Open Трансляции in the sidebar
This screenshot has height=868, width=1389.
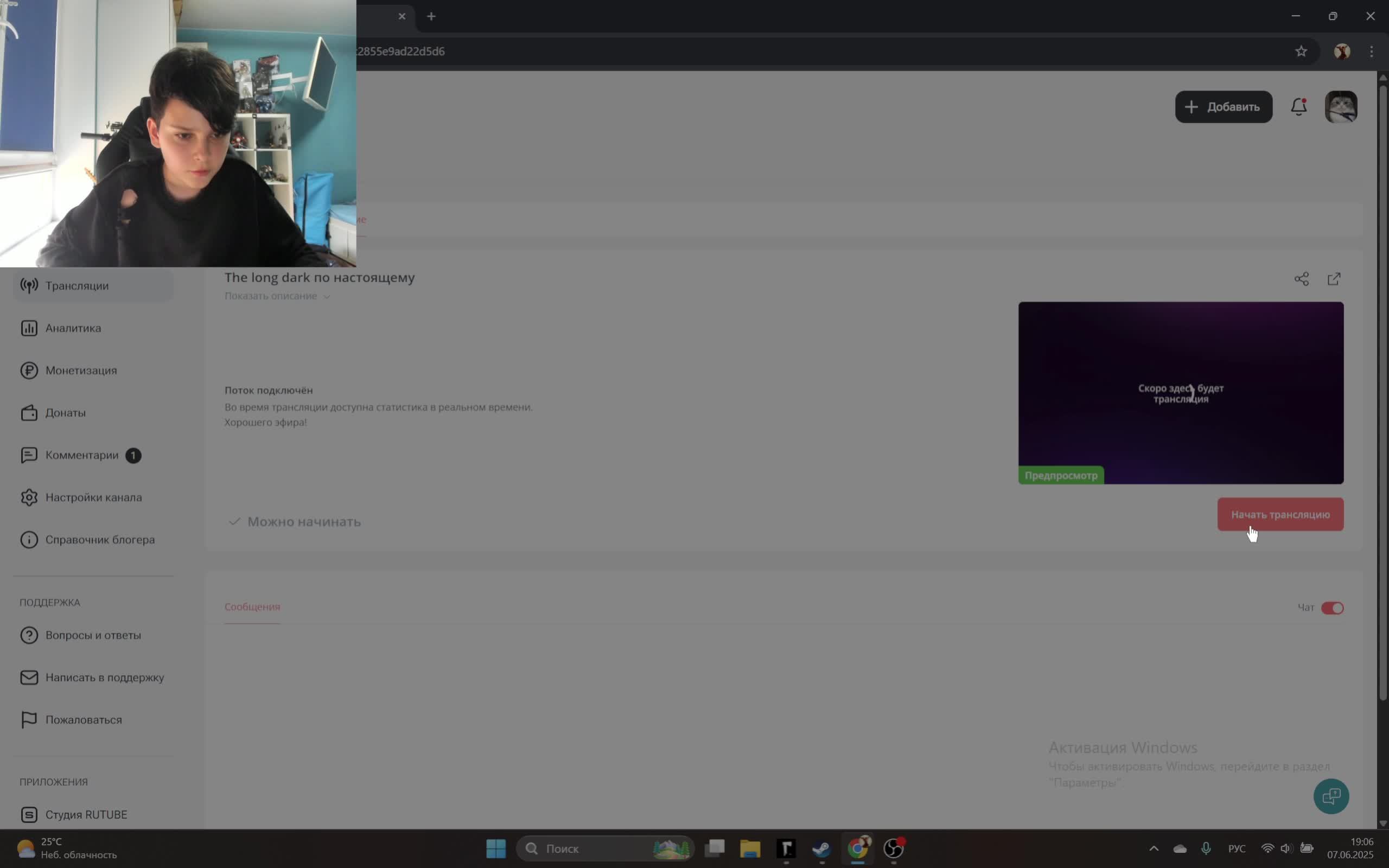point(93,285)
